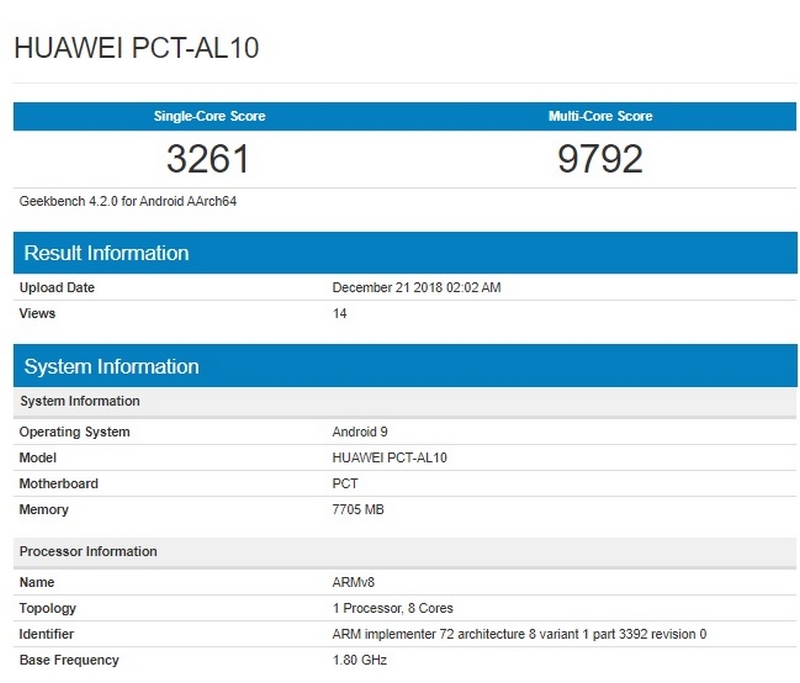
Task: Select the processor Name label
Action: (x=37, y=583)
